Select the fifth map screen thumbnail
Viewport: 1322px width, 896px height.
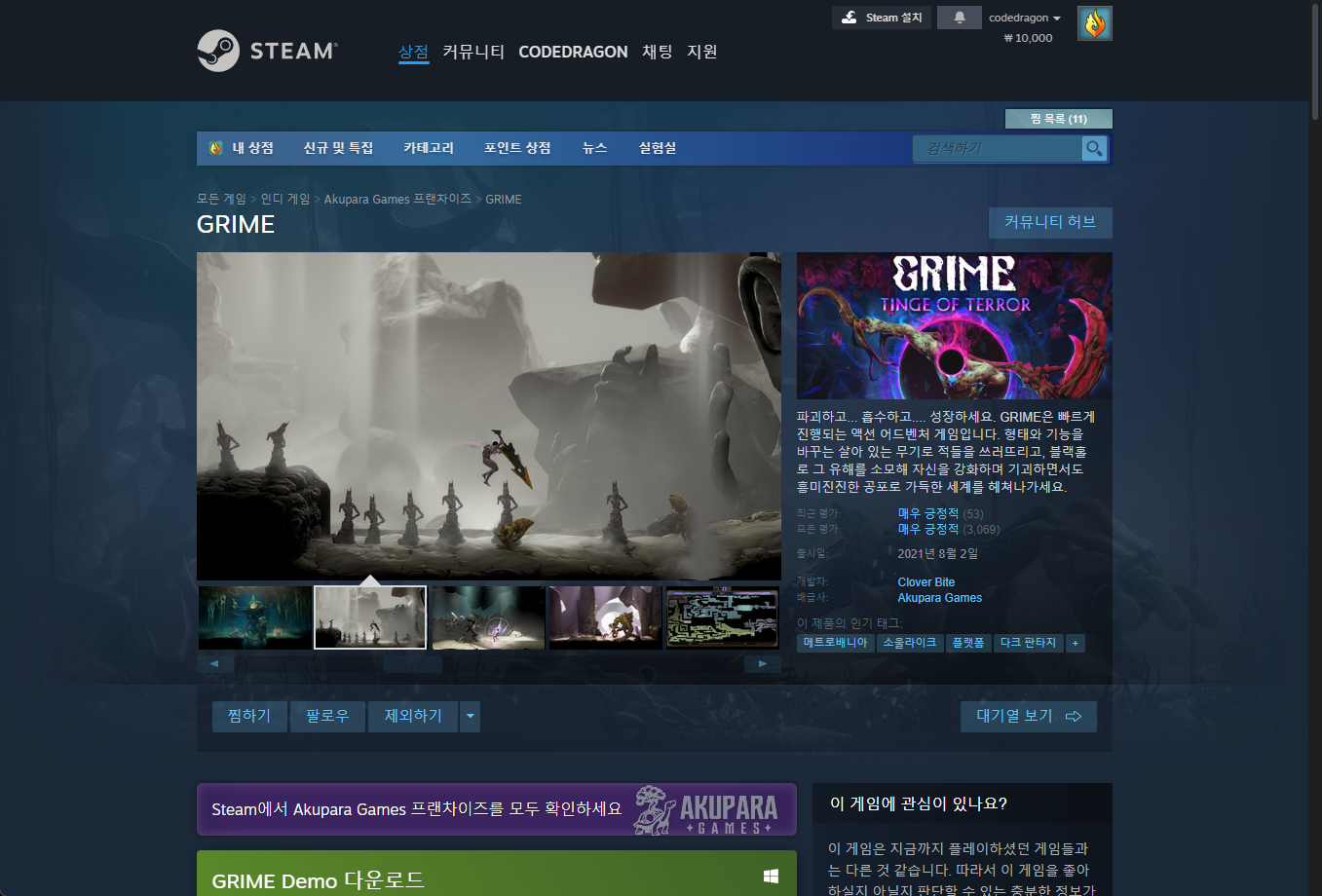pyautogui.click(x=723, y=617)
